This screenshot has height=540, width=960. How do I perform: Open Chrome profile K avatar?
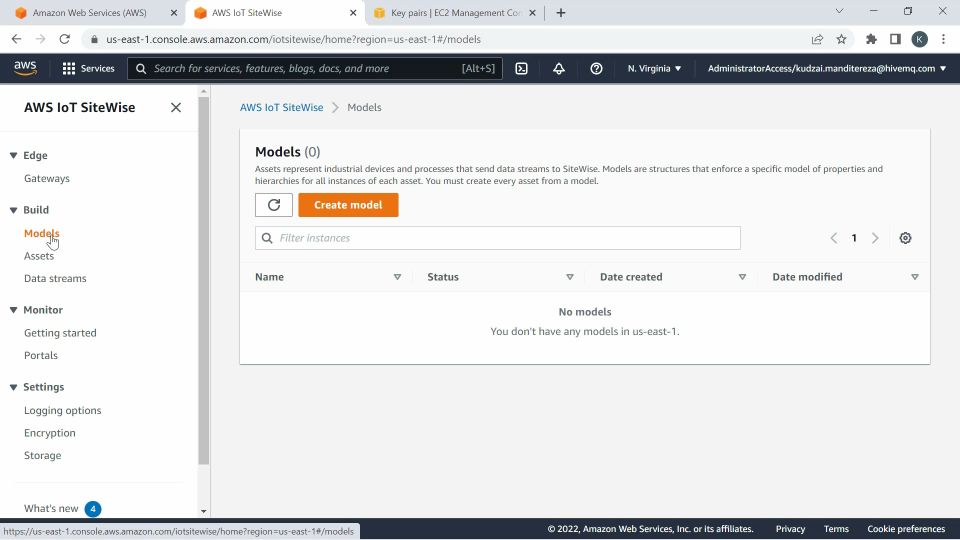[x=919, y=39]
